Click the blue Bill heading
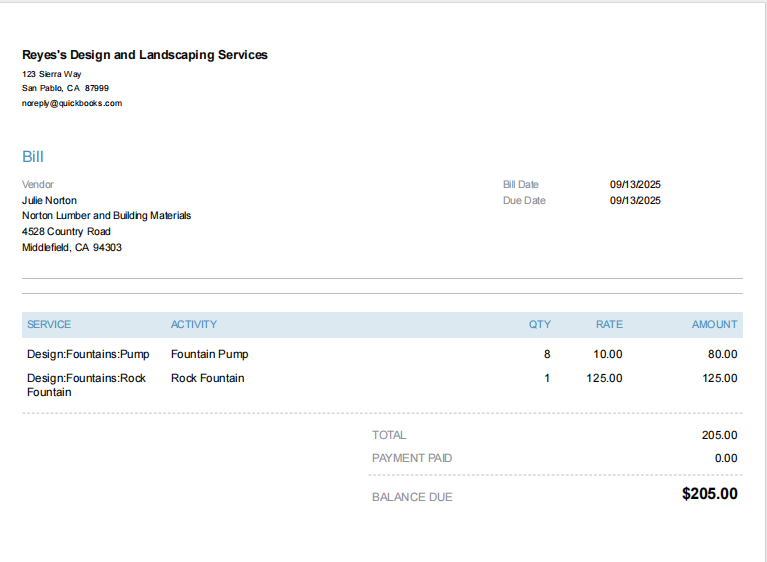This screenshot has height=562, width=767. pos(33,157)
